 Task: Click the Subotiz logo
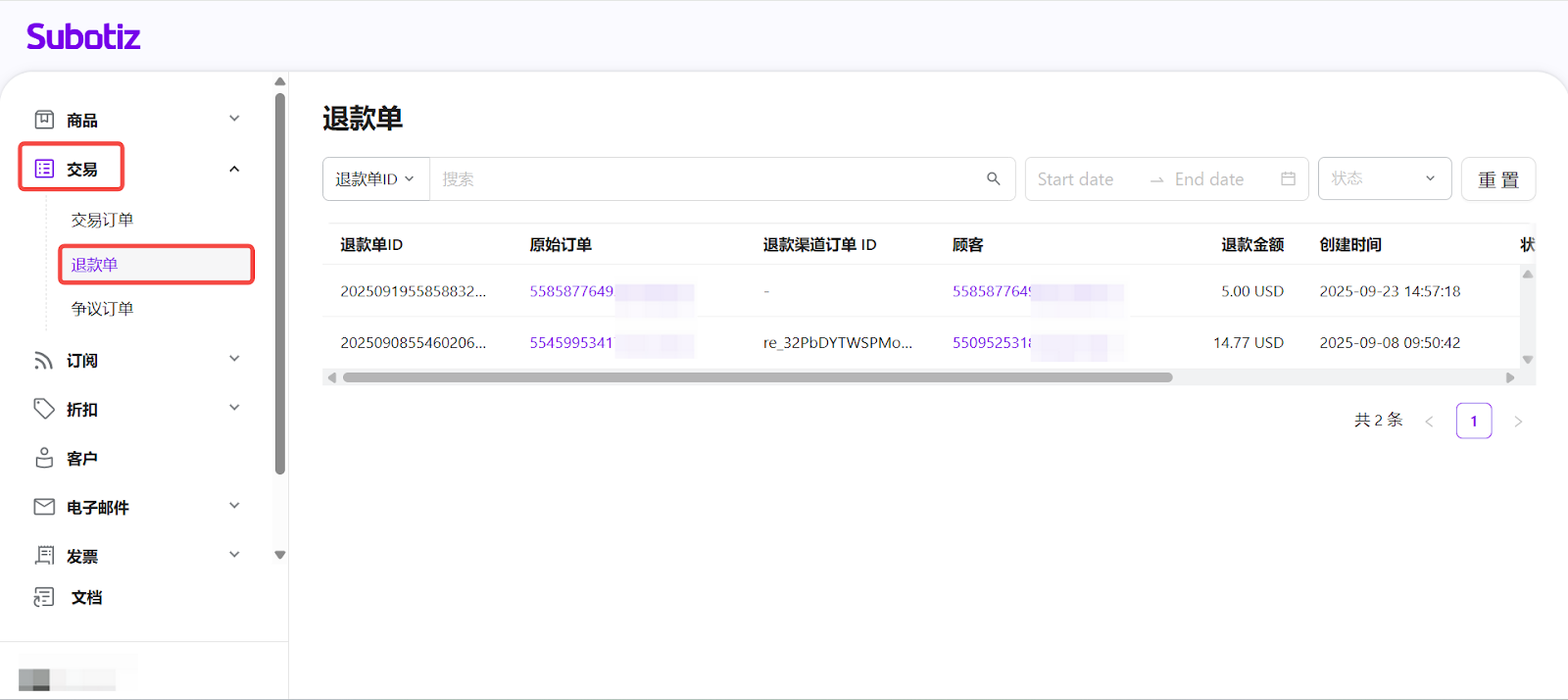(x=83, y=37)
